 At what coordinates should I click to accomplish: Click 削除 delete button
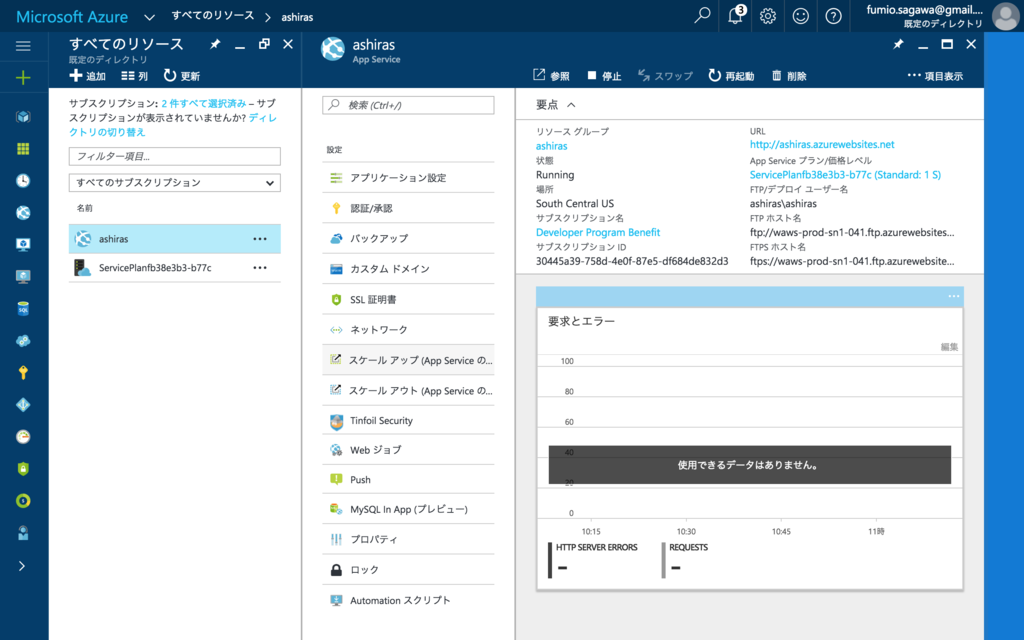[x=789, y=76]
